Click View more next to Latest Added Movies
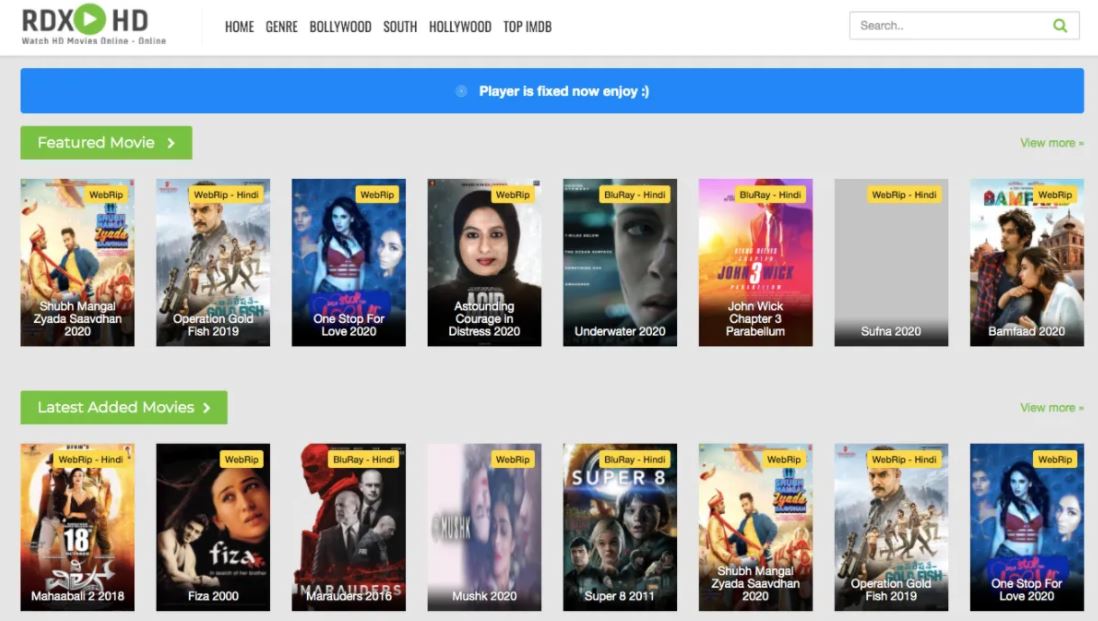Viewport: 1098px width, 621px height. tap(1051, 407)
